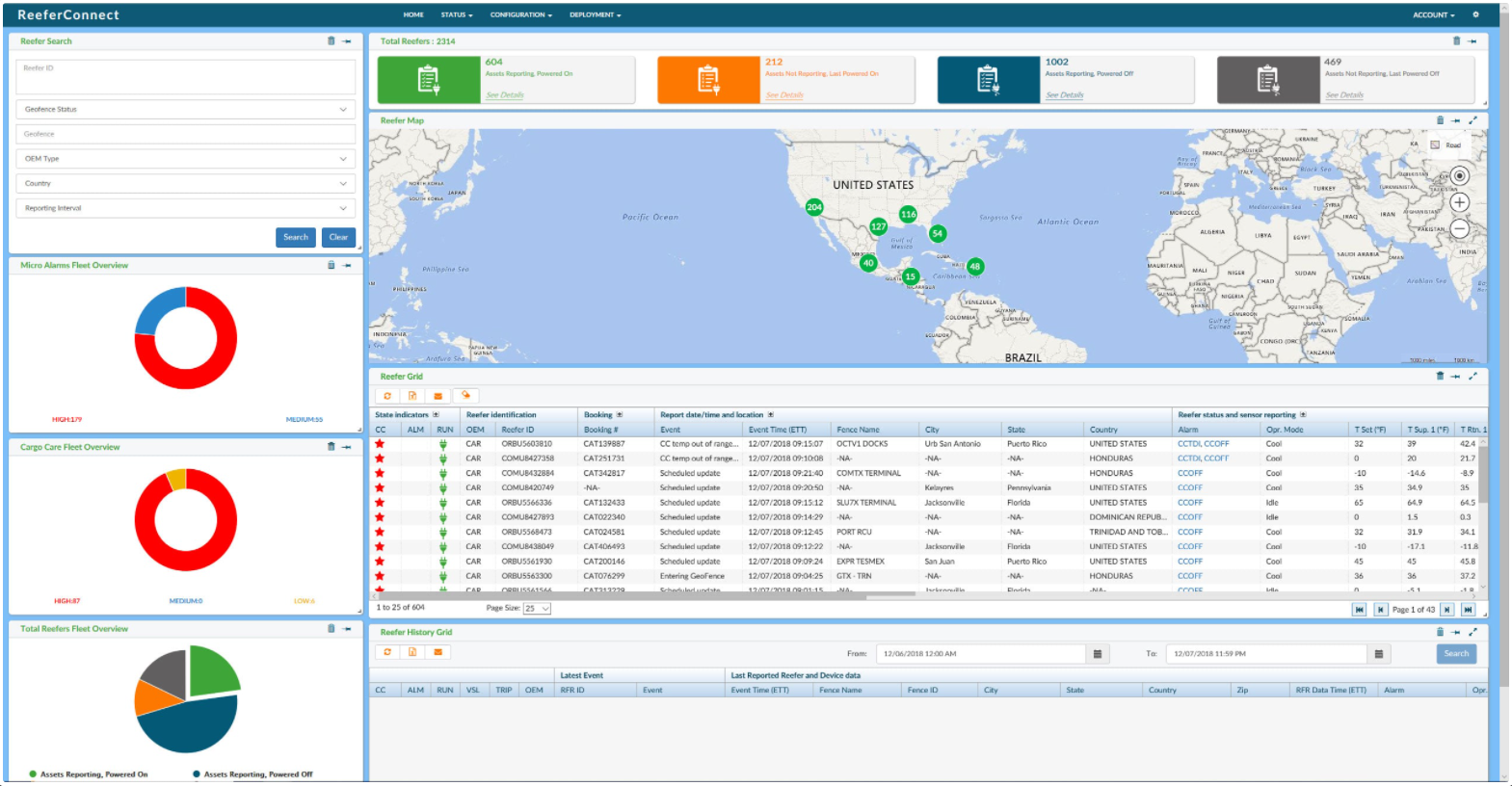Open the Deployment menu in the navbar
1512x786 pixels.
click(595, 15)
